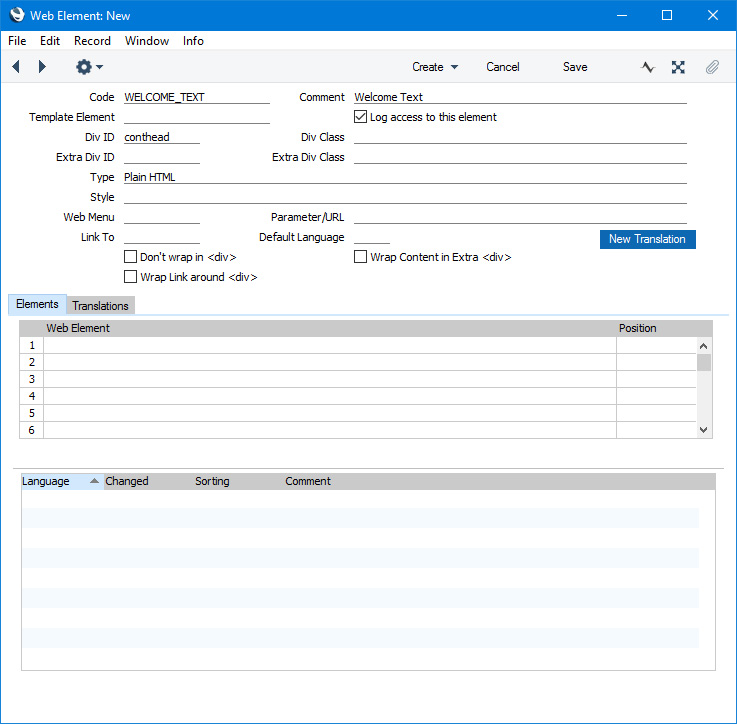Minimize the Web Element window
This screenshot has height=724, width=737.
(622, 15)
